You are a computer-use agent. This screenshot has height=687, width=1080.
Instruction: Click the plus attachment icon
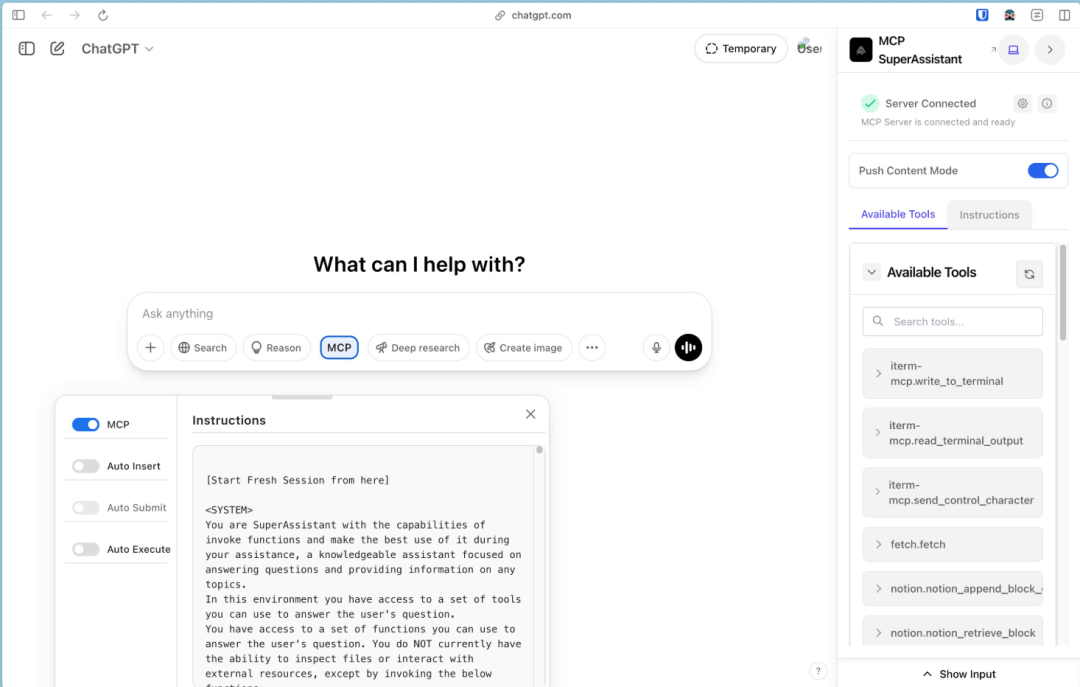(150, 348)
